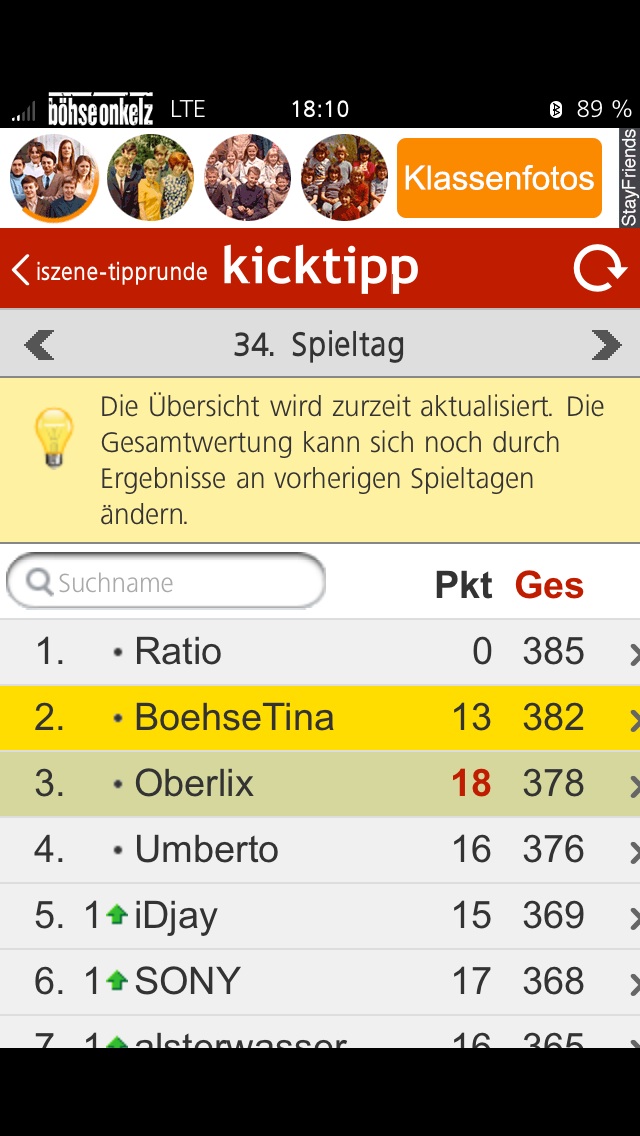Expand Umberto's row using its chevron

(x=634, y=852)
